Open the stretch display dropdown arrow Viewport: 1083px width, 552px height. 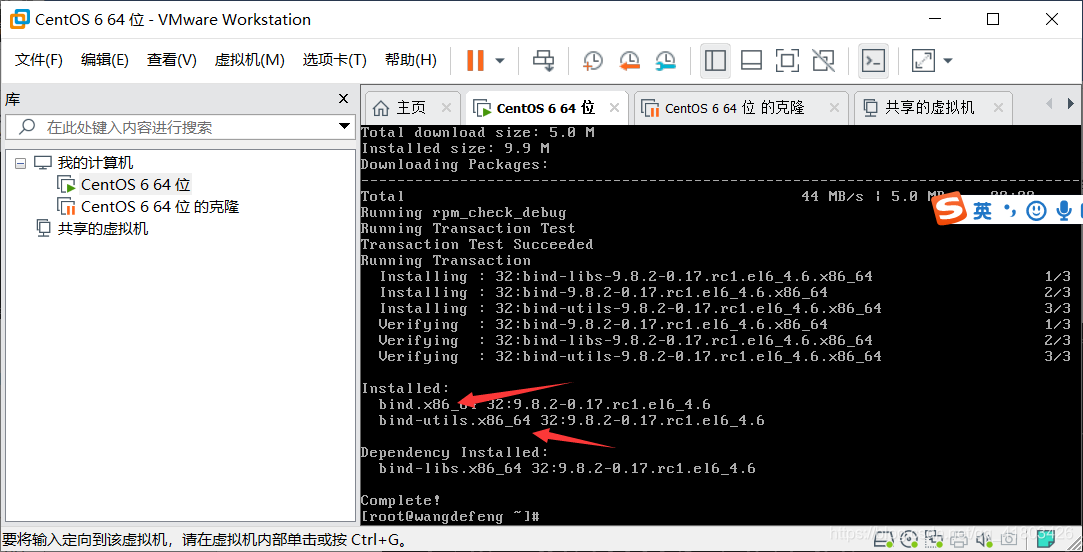click(x=948, y=61)
